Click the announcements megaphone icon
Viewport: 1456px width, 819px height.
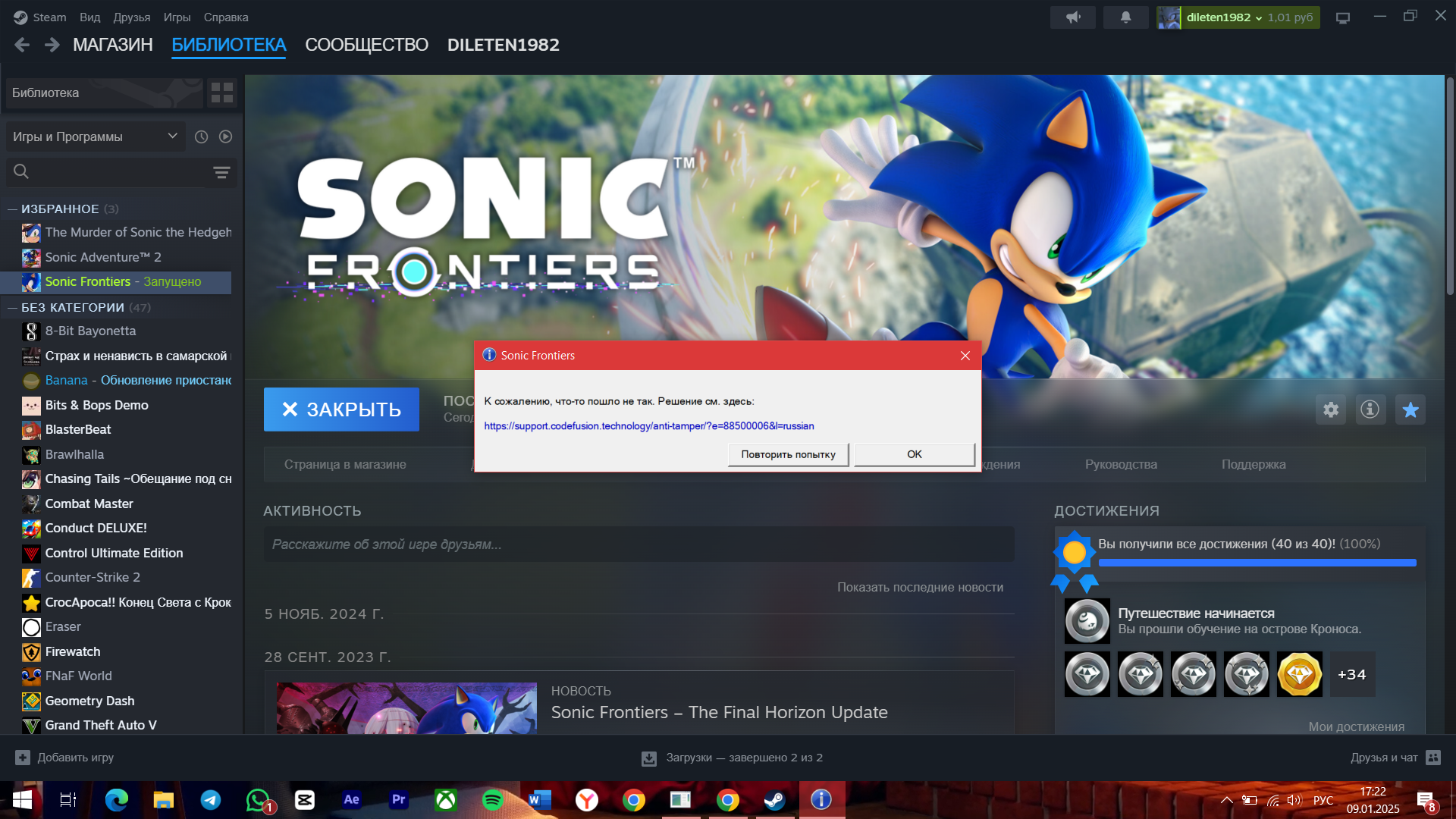tap(1072, 17)
